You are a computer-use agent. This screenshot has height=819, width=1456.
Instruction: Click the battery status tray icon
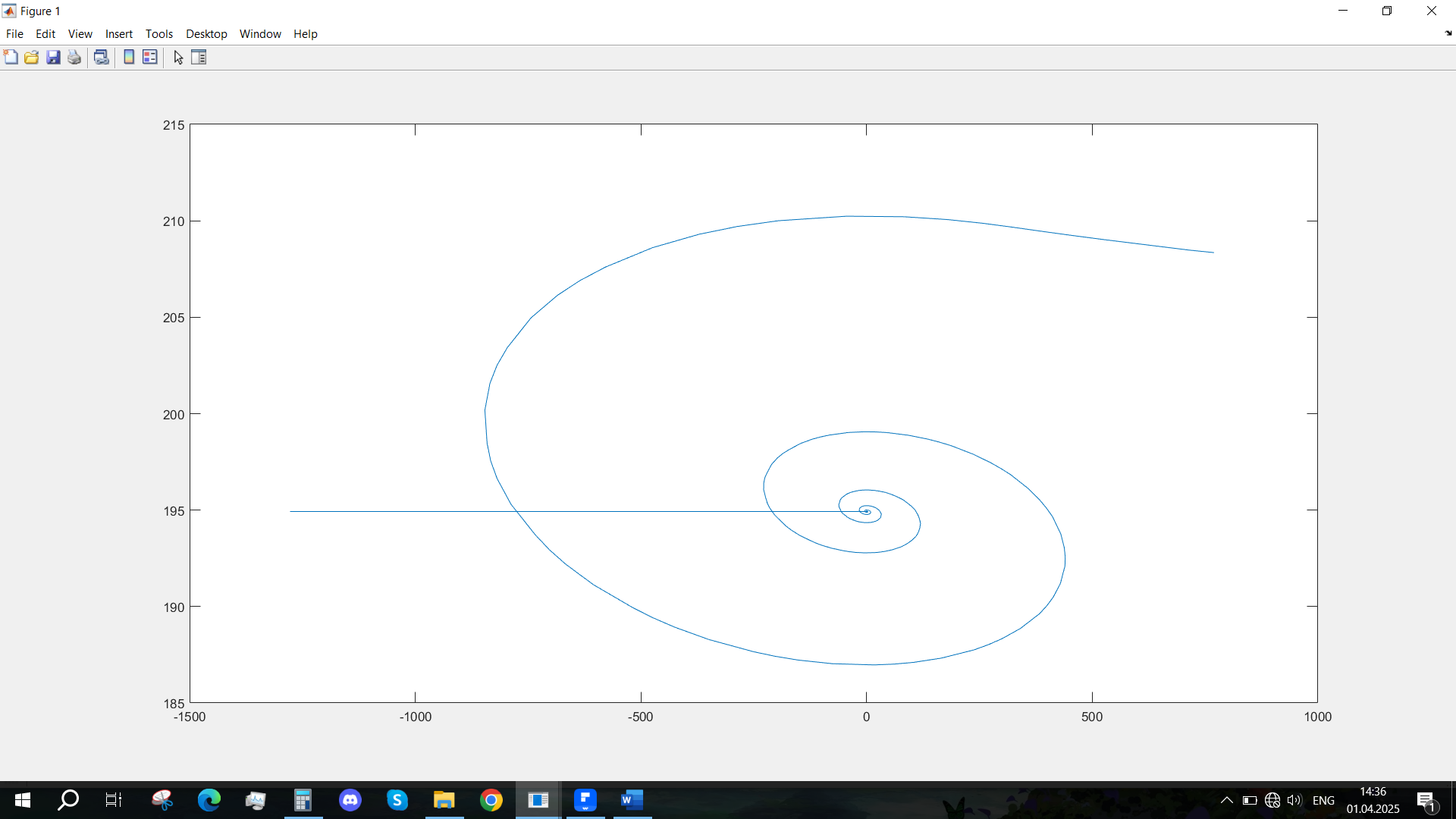(x=1250, y=800)
